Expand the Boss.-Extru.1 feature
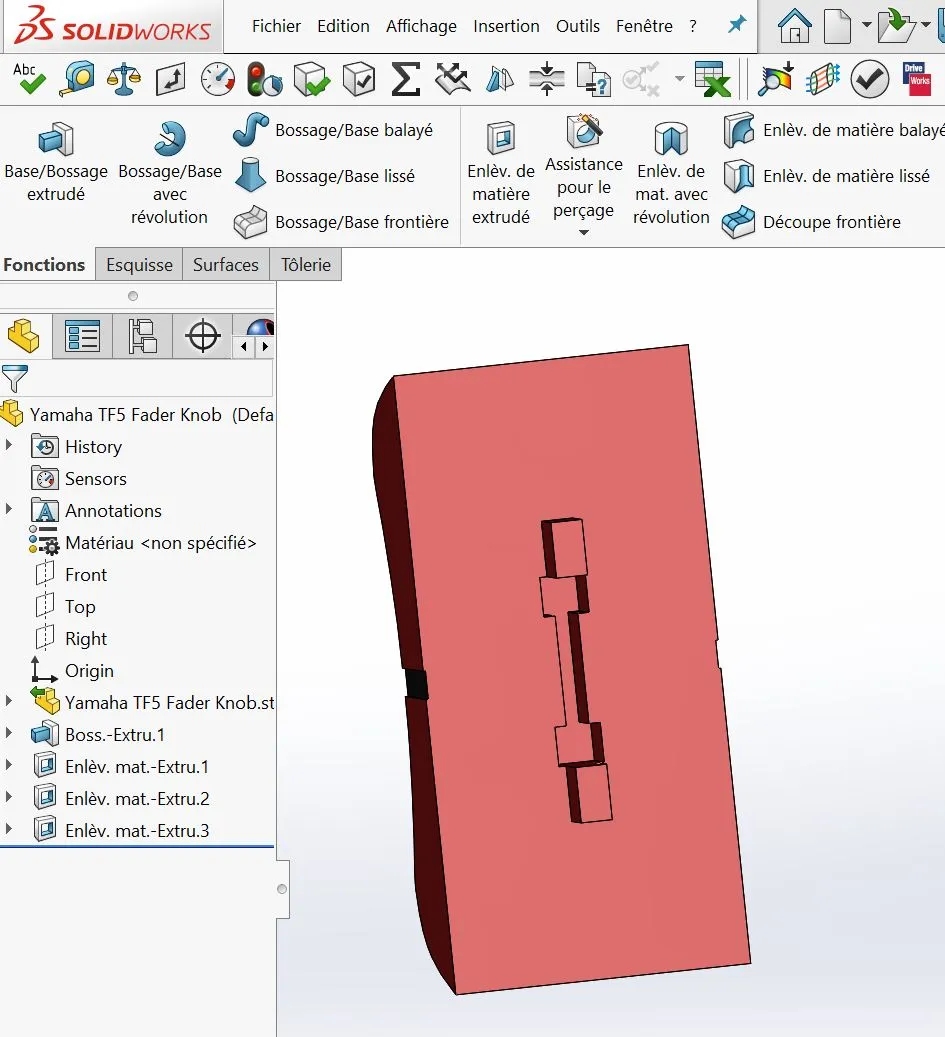This screenshot has height=1037, width=945. pyautogui.click(x=9, y=733)
